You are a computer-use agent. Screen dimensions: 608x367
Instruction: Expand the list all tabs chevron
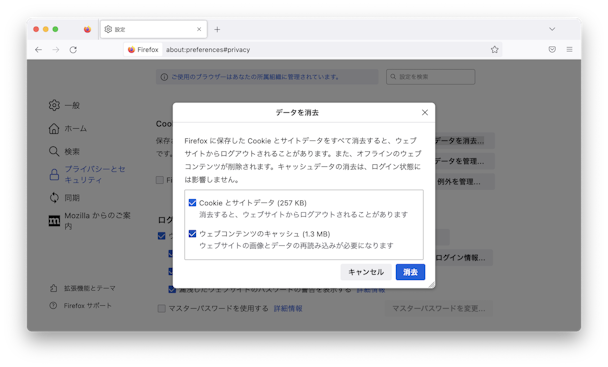[x=552, y=29]
